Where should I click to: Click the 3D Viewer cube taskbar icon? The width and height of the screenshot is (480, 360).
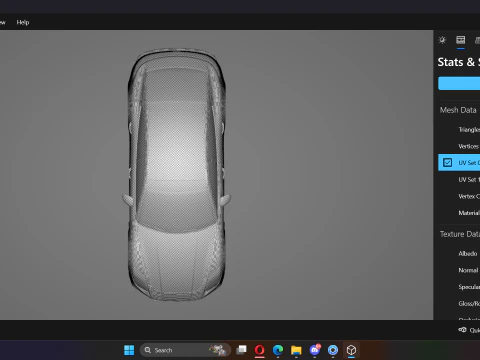point(351,350)
